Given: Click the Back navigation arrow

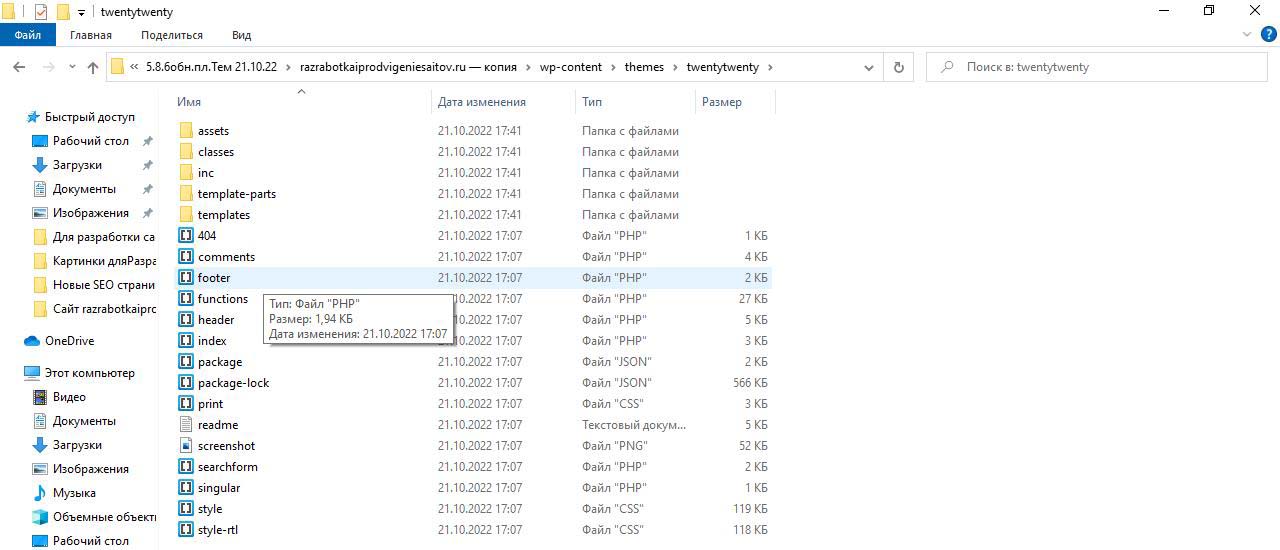Looking at the screenshot, I should click(18, 67).
